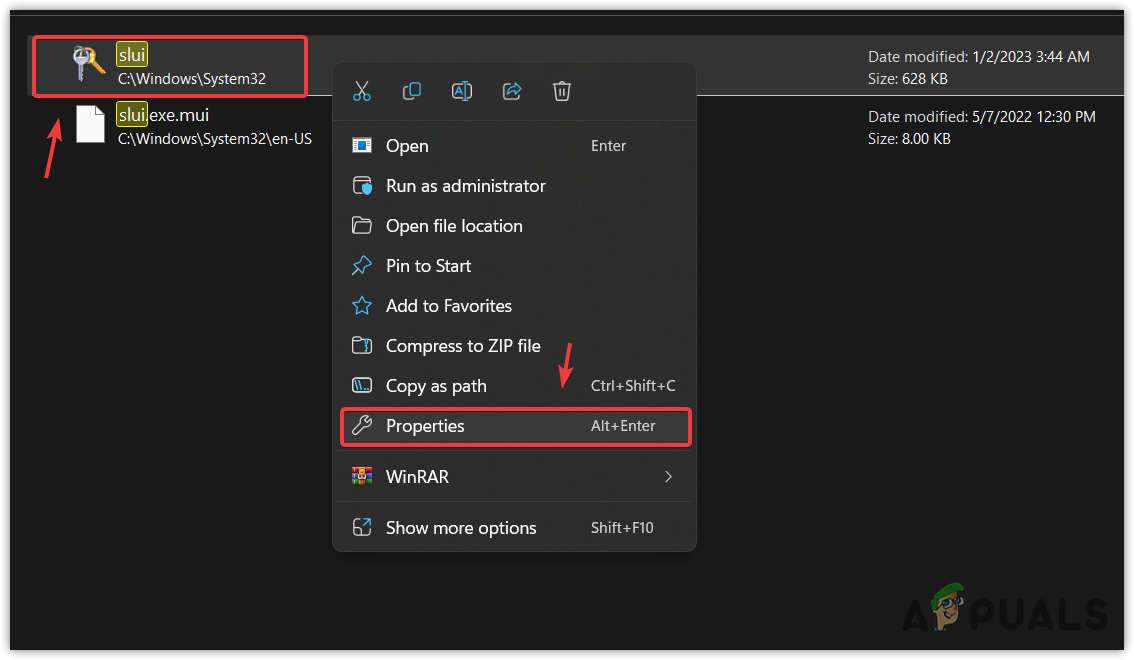1134x660 pixels.
Task: Choose Open from the context menu
Action: tap(407, 146)
